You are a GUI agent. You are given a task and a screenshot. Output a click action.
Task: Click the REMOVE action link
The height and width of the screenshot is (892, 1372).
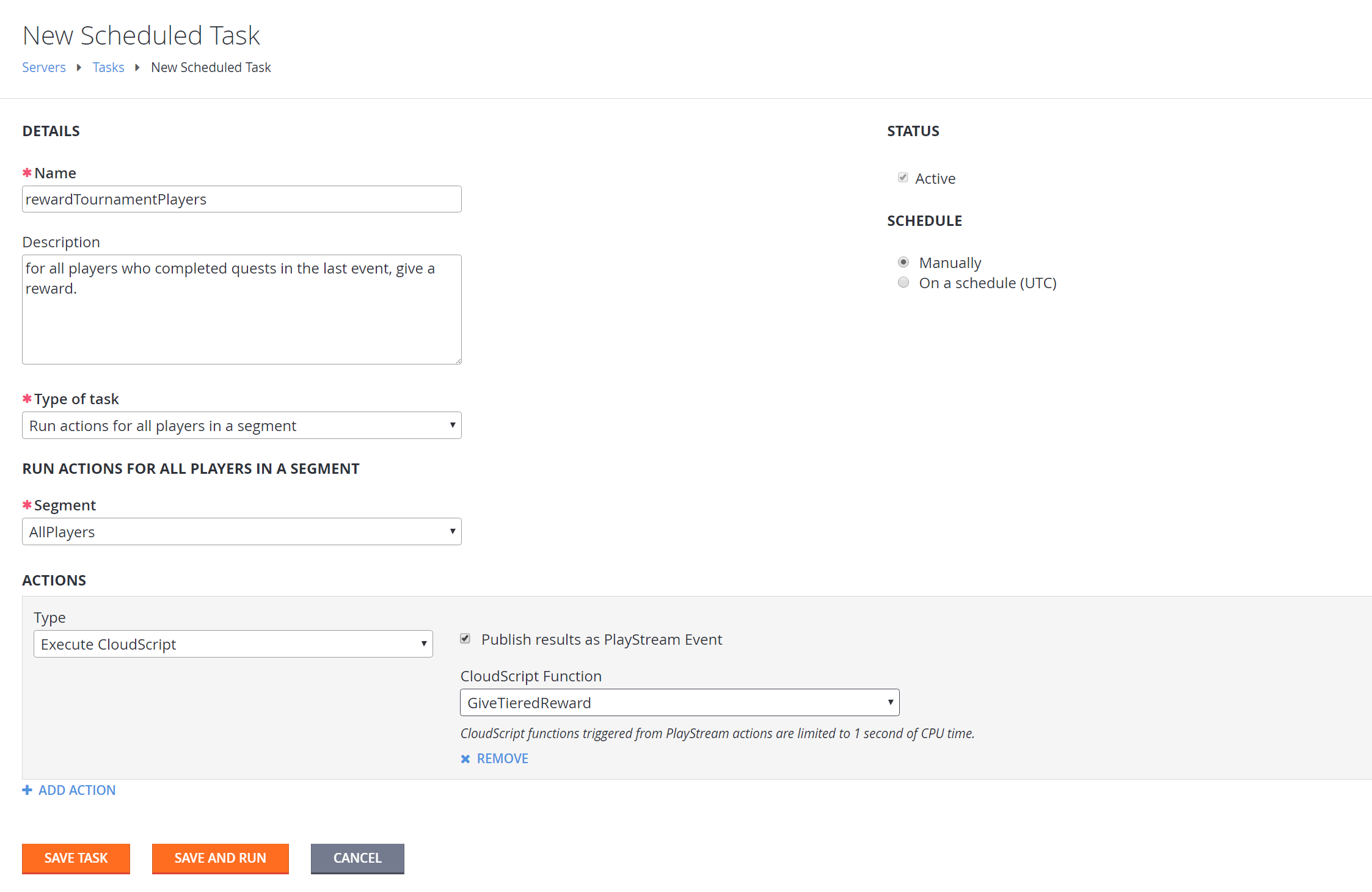(502, 758)
